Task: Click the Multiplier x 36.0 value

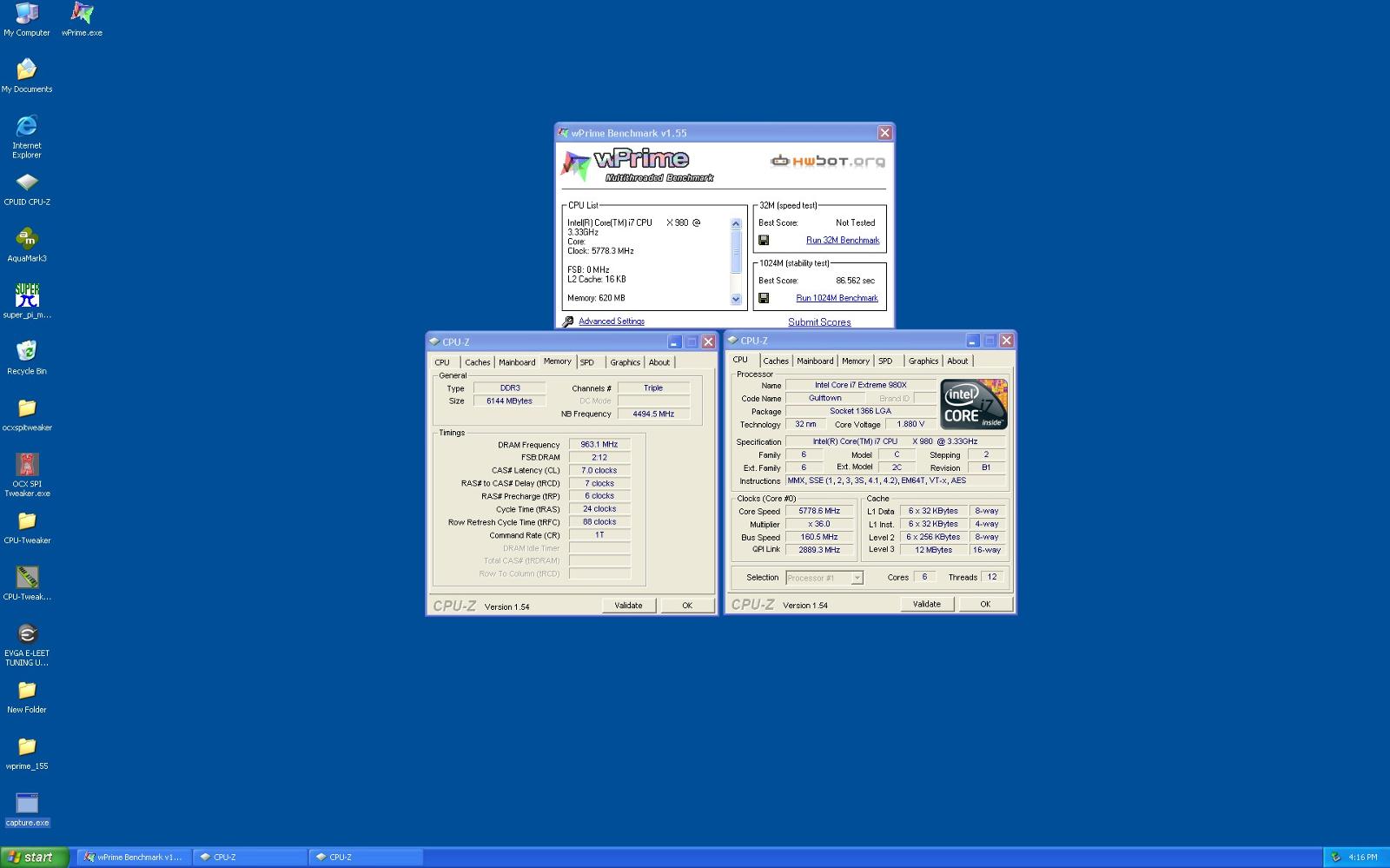Action: click(x=819, y=525)
